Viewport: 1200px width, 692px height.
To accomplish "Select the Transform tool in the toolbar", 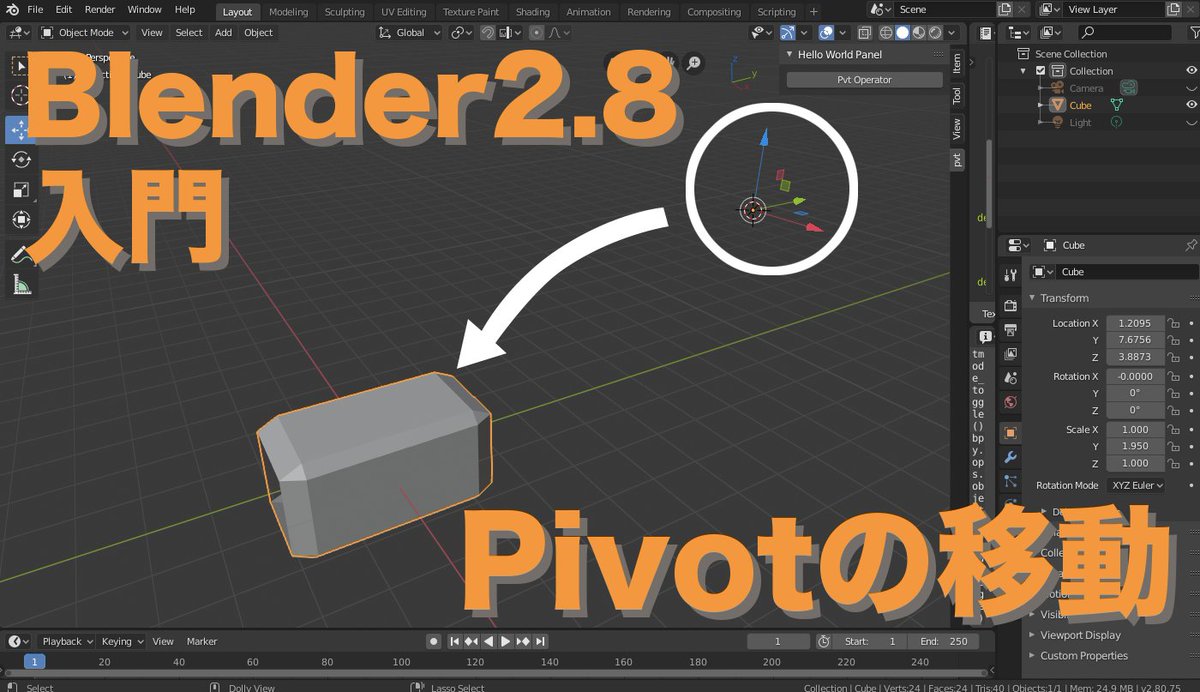I will click(20, 219).
